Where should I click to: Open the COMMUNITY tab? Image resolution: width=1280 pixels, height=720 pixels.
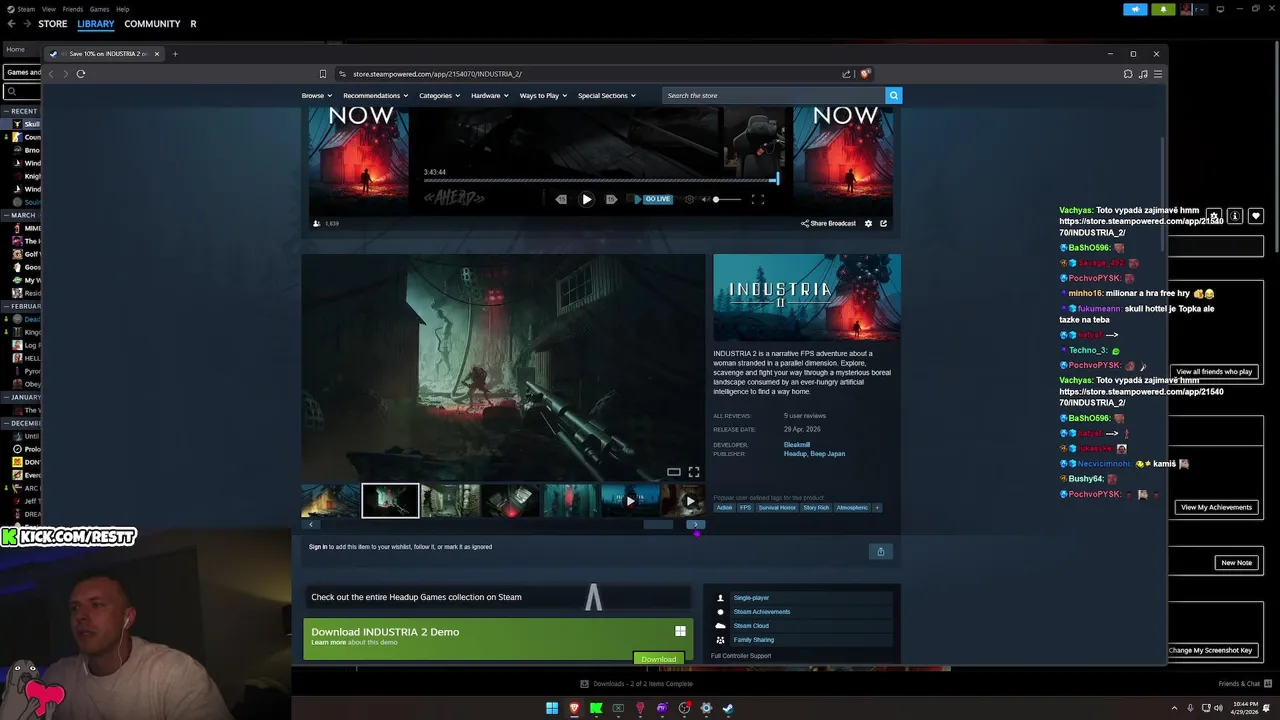tap(152, 24)
